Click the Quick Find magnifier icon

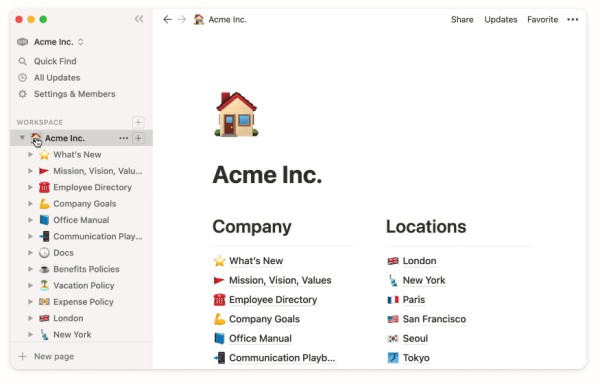23,61
